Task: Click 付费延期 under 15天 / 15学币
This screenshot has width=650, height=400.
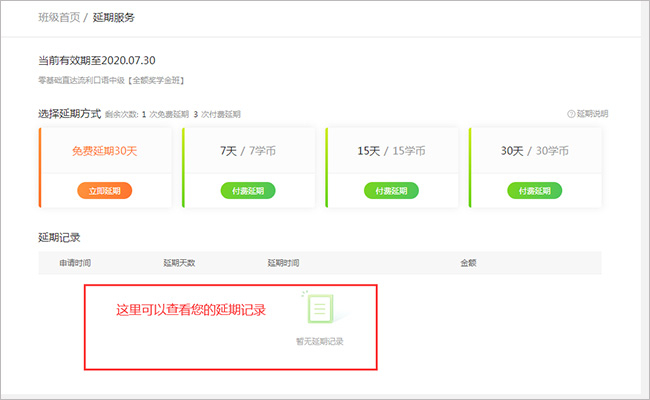Action: [x=391, y=190]
